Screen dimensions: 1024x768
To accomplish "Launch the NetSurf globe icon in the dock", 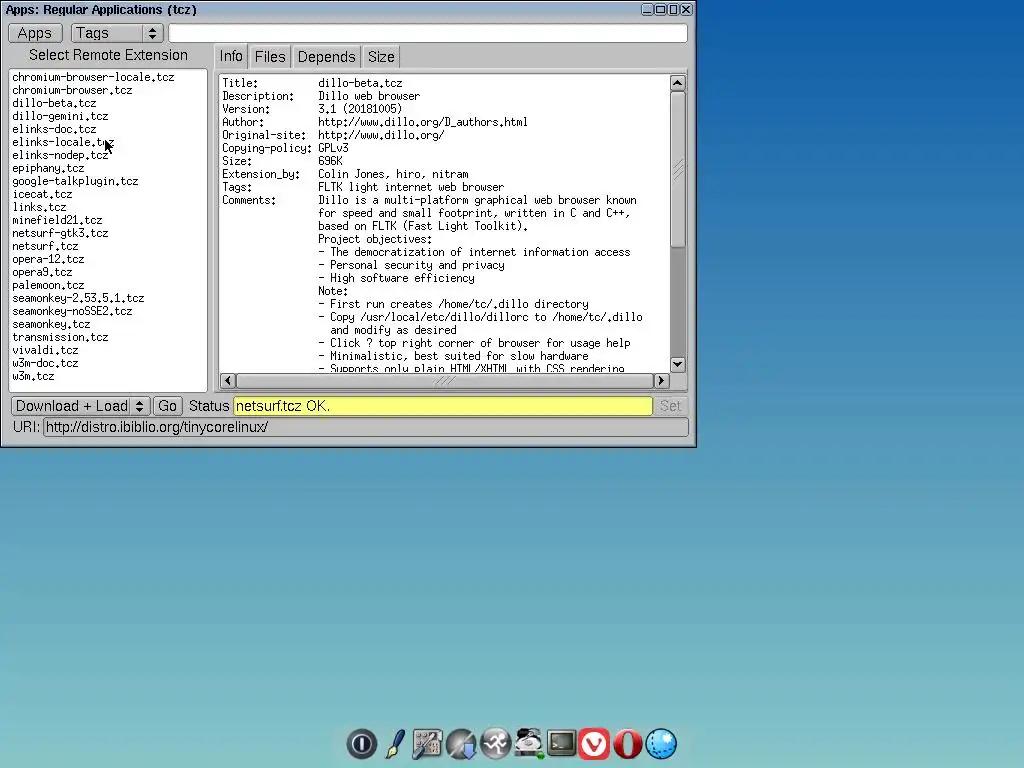I will click(661, 744).
